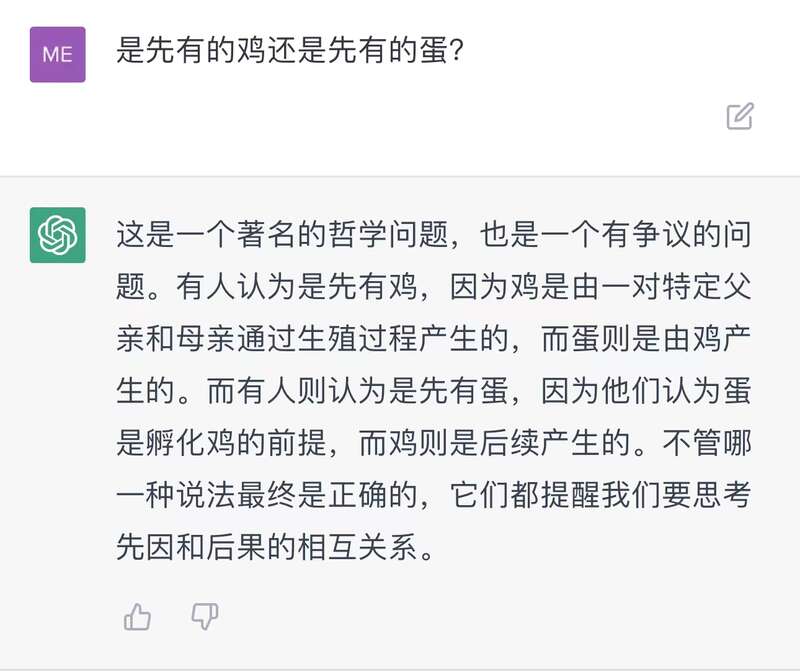Click the phrase 生殖过程 in the response
The height and width of the screenshot is (672, 800).
click(x=358, y=339)
